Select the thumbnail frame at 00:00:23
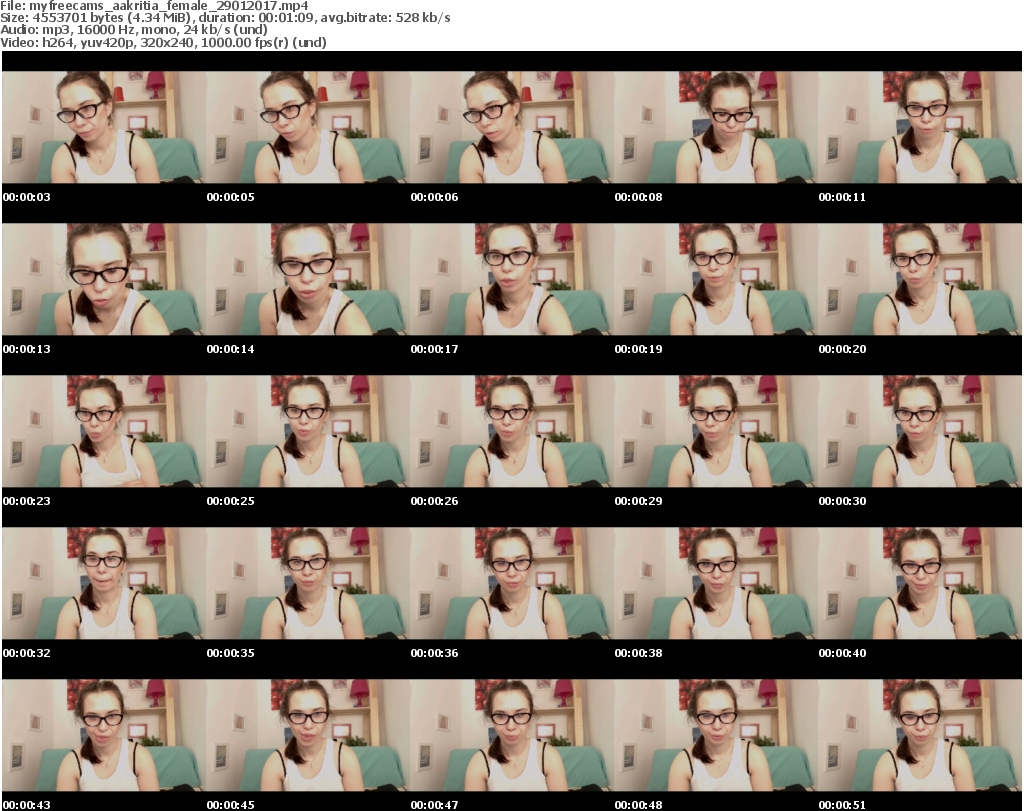1024x811 pixels. 104,432
